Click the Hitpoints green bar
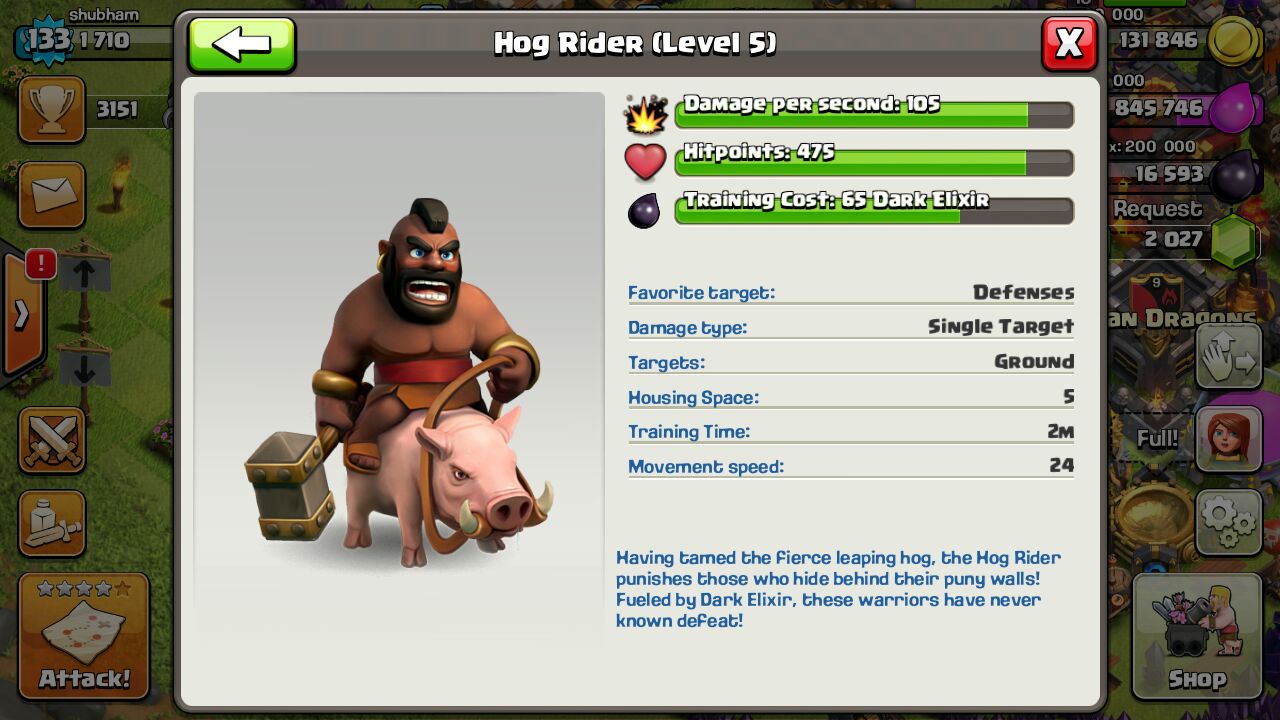The width and height of the screenshot is (1280, 720). click(x=874, y=162)
